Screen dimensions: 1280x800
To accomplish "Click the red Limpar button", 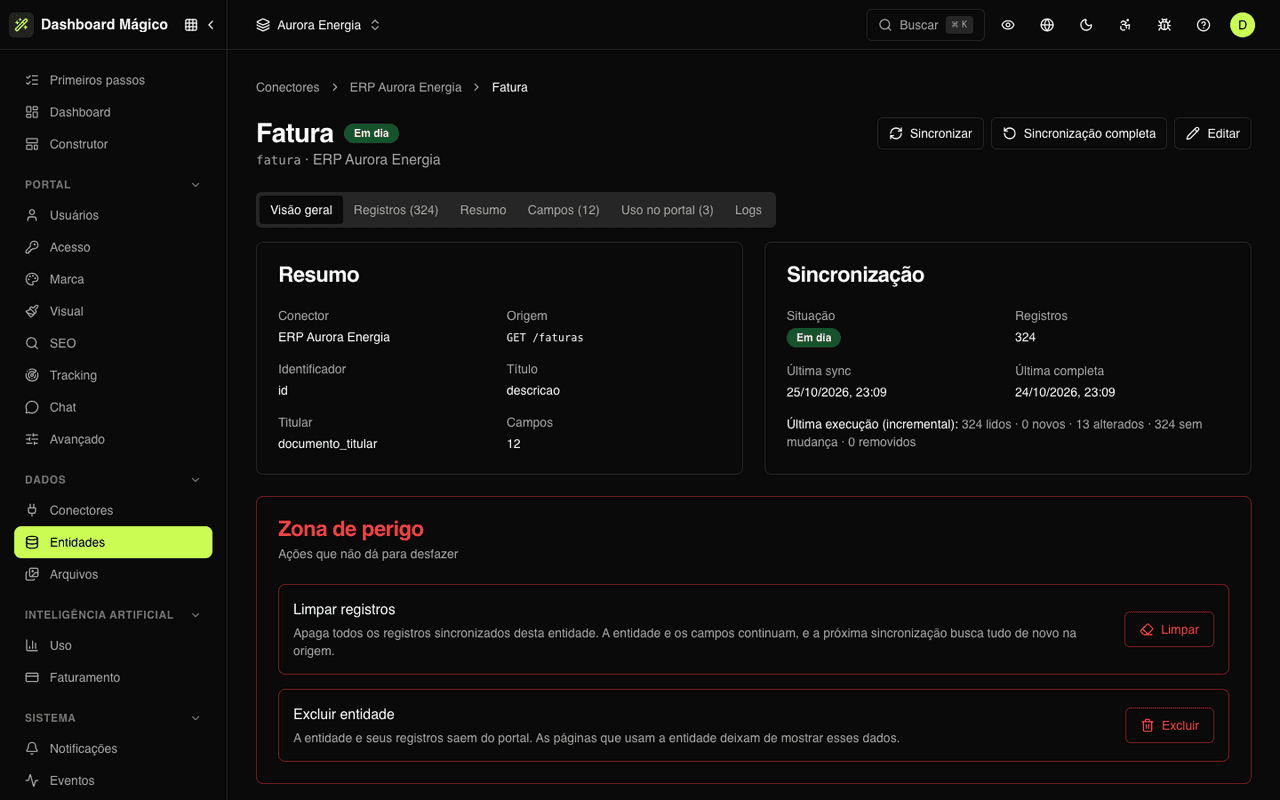I will (x=1169, y=630).
